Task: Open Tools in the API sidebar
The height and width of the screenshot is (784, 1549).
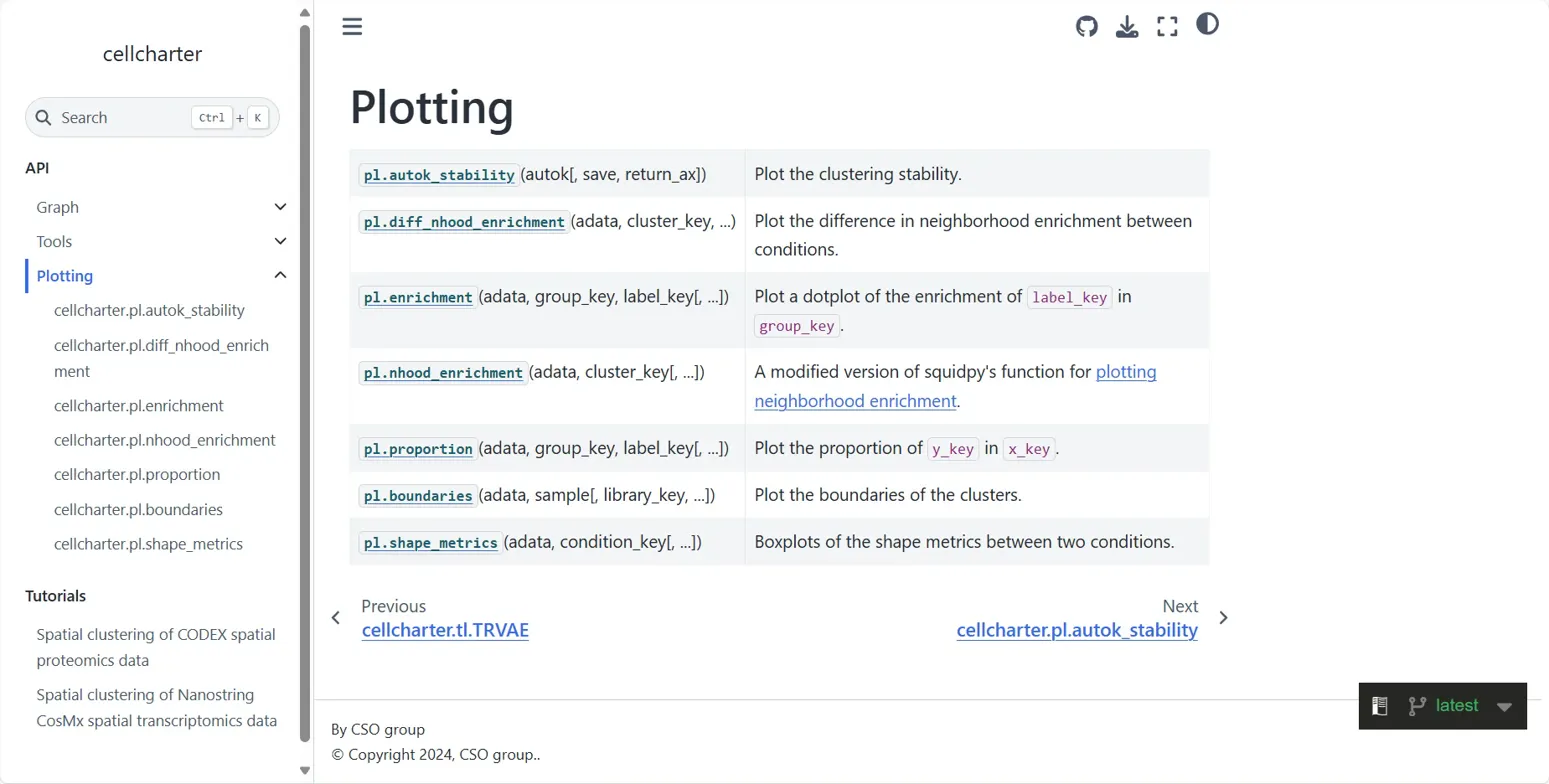Action: [x=54, y=241]
